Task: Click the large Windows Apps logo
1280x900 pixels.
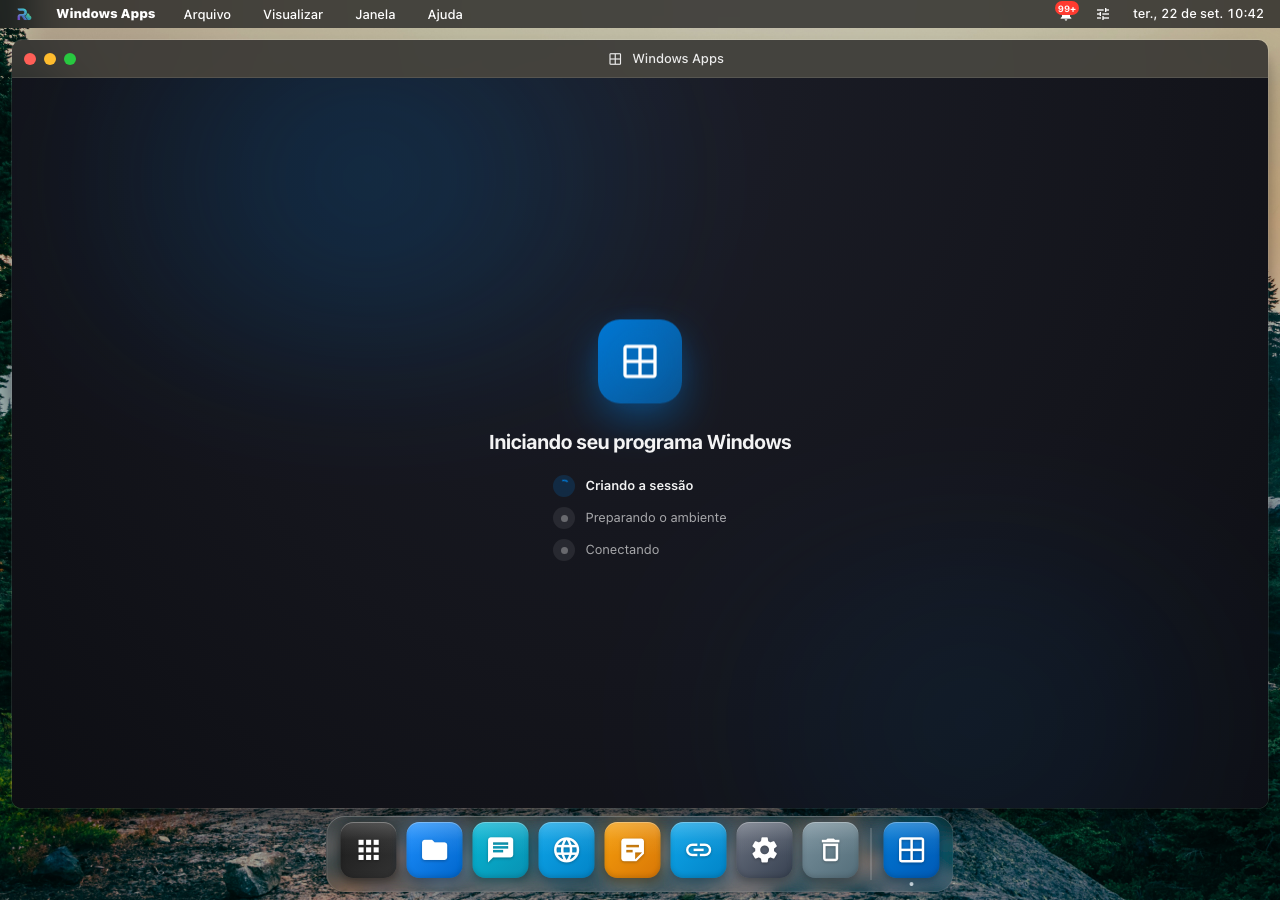Action: (x=640, y=361)
